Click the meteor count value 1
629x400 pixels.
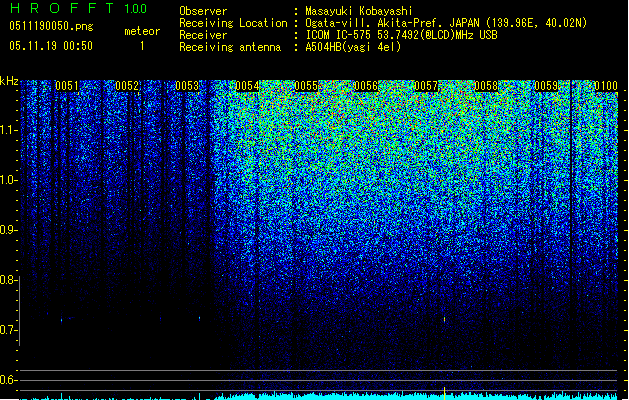(142, 46)
